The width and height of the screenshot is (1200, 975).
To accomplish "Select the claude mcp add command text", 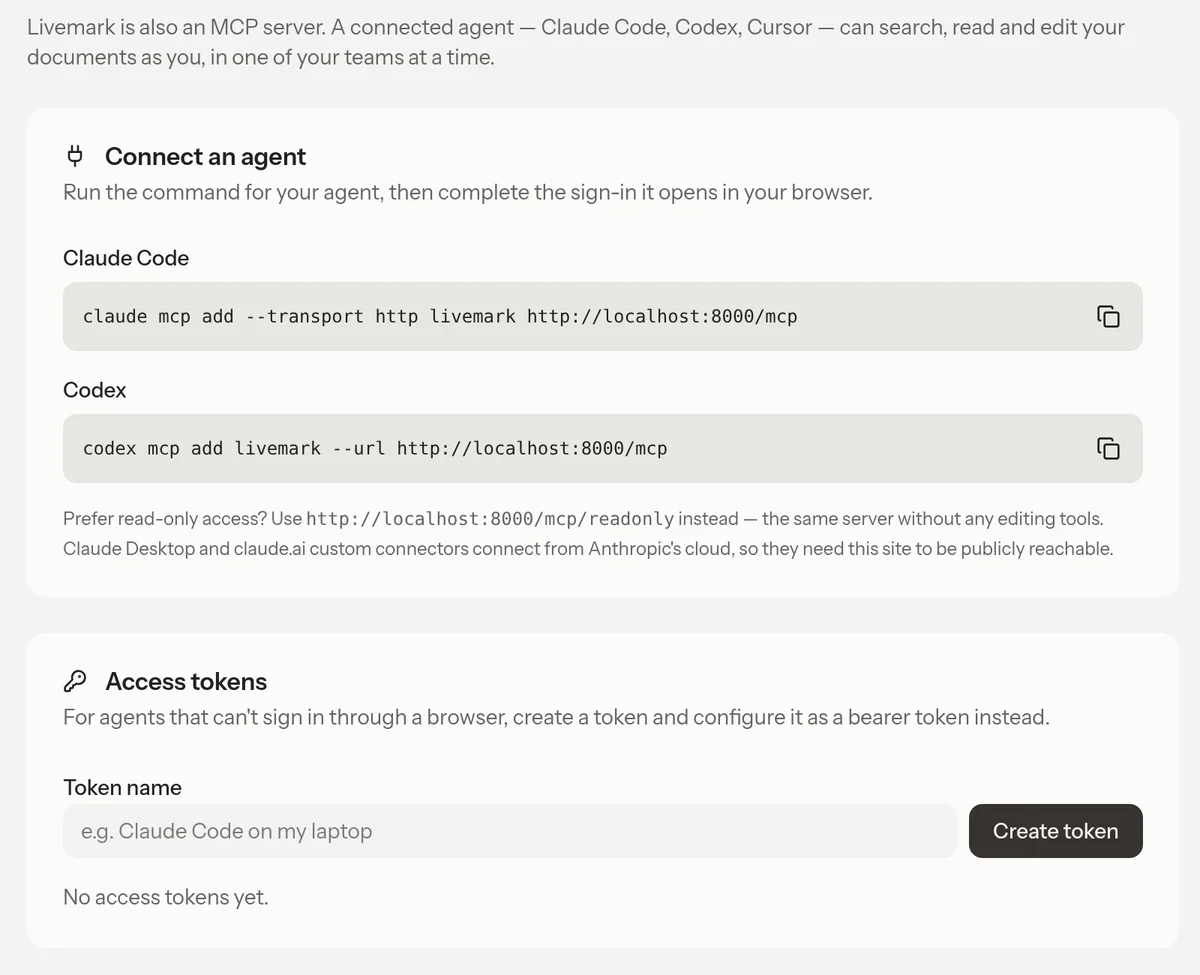I will (440, 316).
